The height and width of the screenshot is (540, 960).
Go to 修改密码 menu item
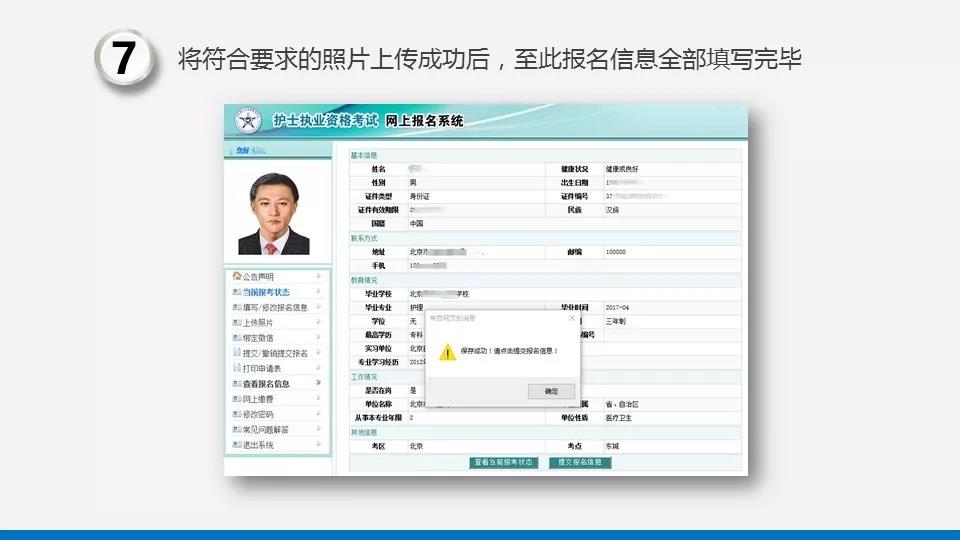click(x=258, y=414)
